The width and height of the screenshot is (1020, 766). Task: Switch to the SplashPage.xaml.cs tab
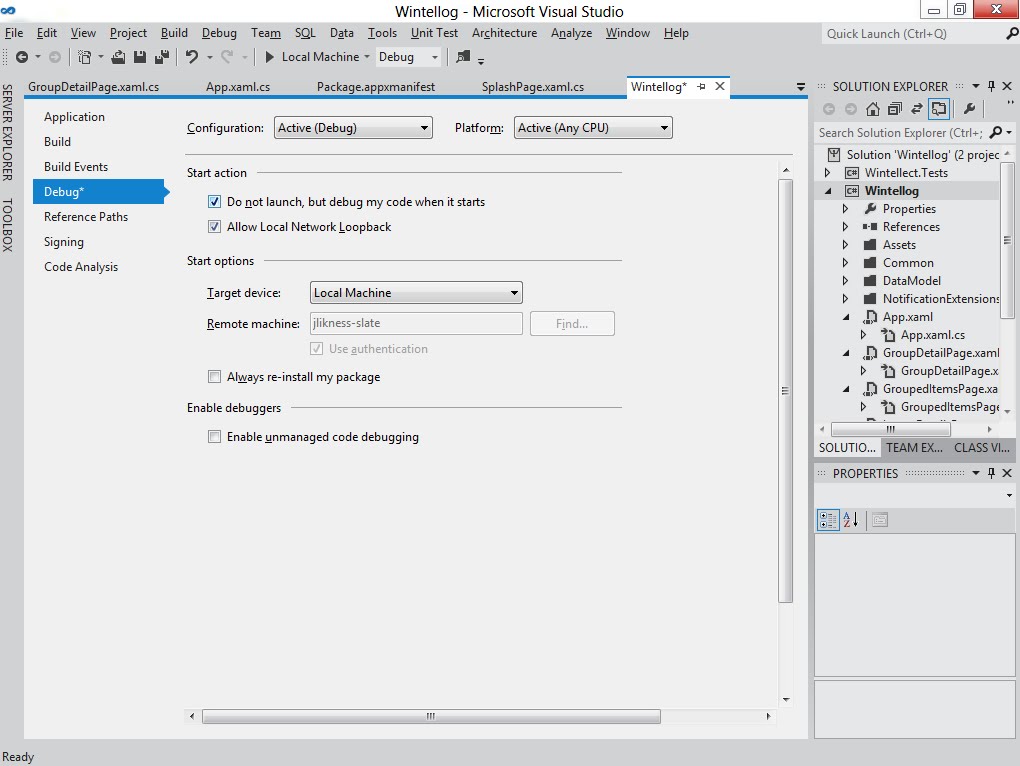(x=533, y=86)
